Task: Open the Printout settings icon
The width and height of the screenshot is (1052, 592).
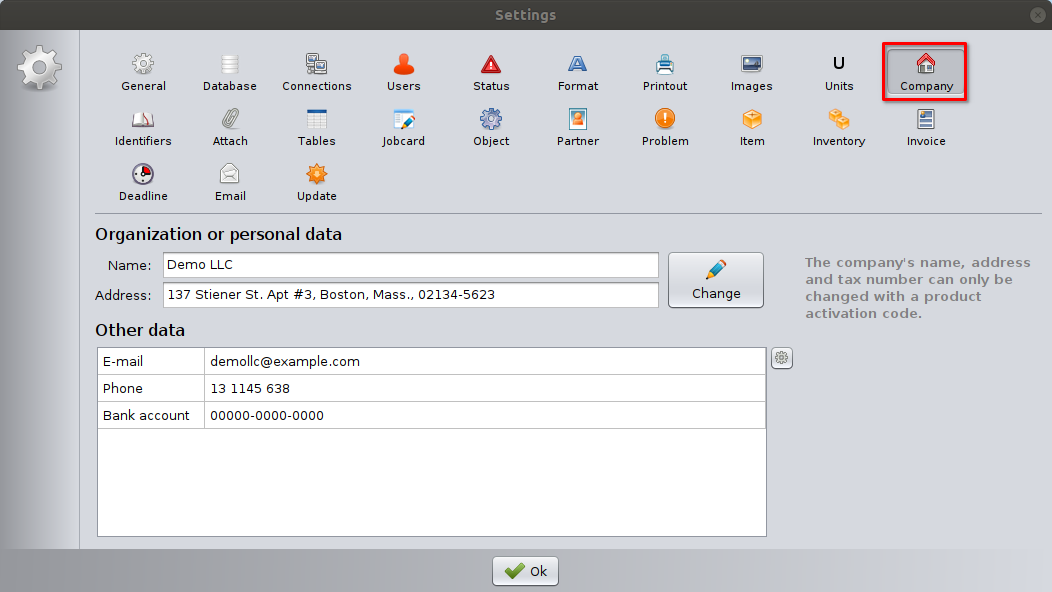Action: point(665,73)
